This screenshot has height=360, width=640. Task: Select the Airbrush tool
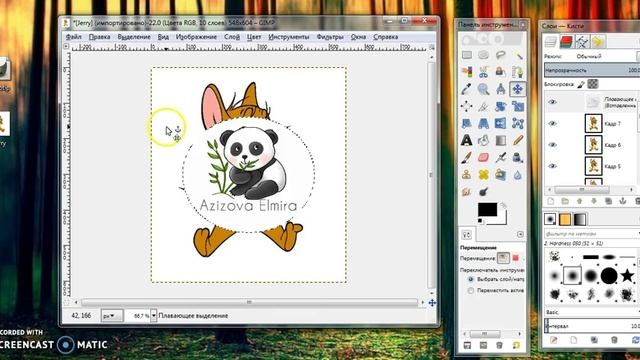click(x=501, y=158)
